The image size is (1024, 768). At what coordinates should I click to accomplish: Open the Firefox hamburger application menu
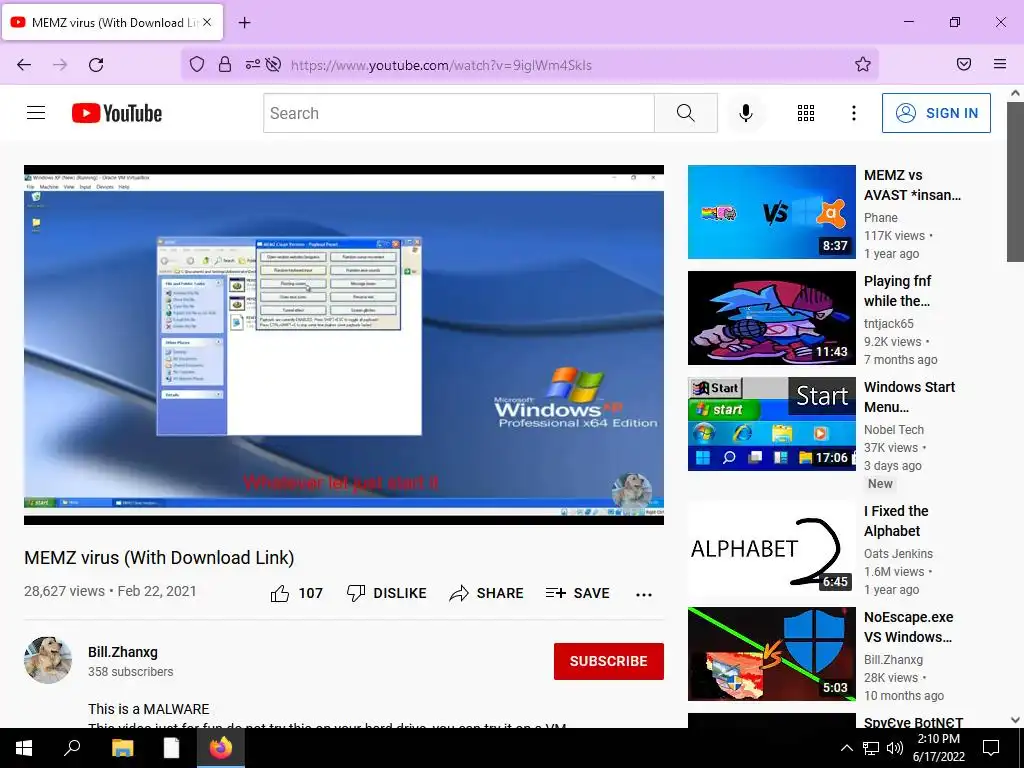[1000, 64]
